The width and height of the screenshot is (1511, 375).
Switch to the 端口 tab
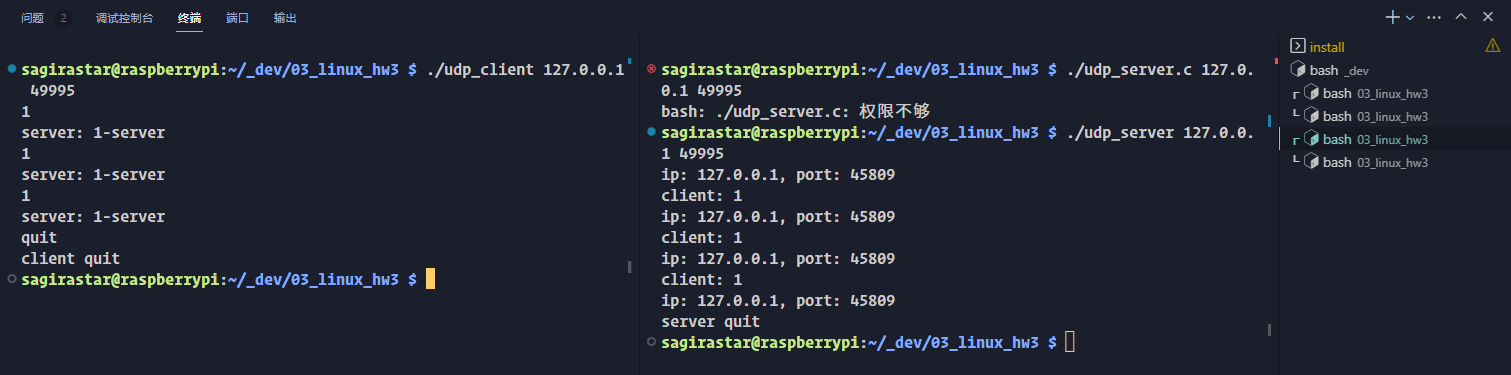pyautogui.click(x=238, y=18)
